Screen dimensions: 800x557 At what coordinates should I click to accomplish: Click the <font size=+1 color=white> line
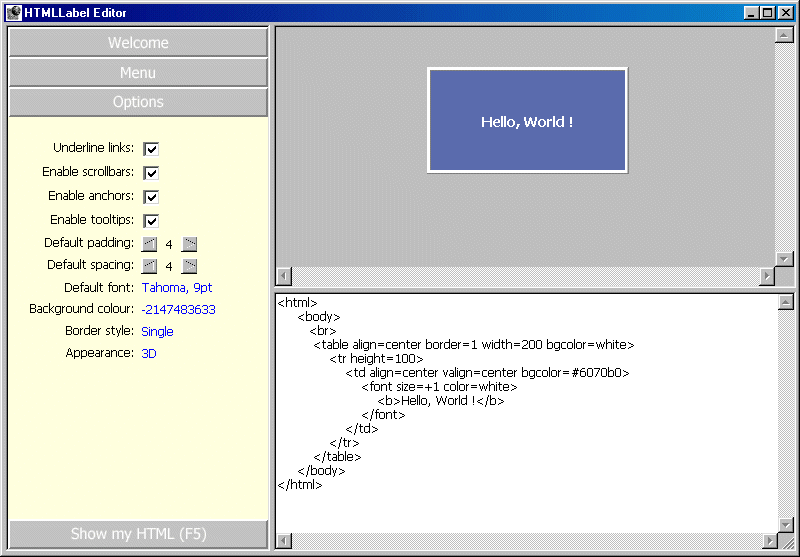coord(439,387)
